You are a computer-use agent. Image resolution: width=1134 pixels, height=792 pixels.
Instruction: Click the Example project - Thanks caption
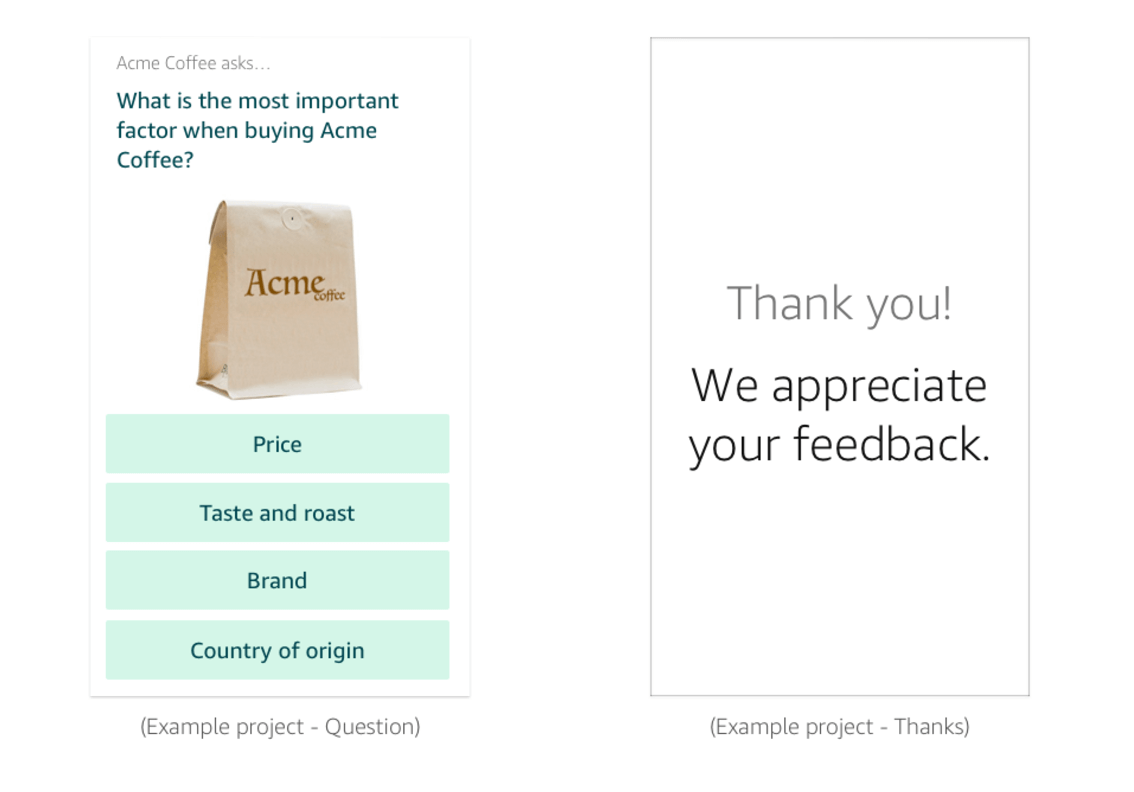(839, 726)
